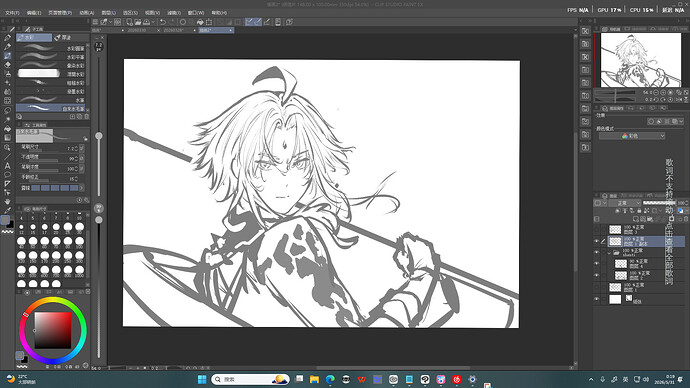The width and height of the screenshot is (690, 388).
Task: Expand the anti-aliasing options arrow
Action: point(82,188)
